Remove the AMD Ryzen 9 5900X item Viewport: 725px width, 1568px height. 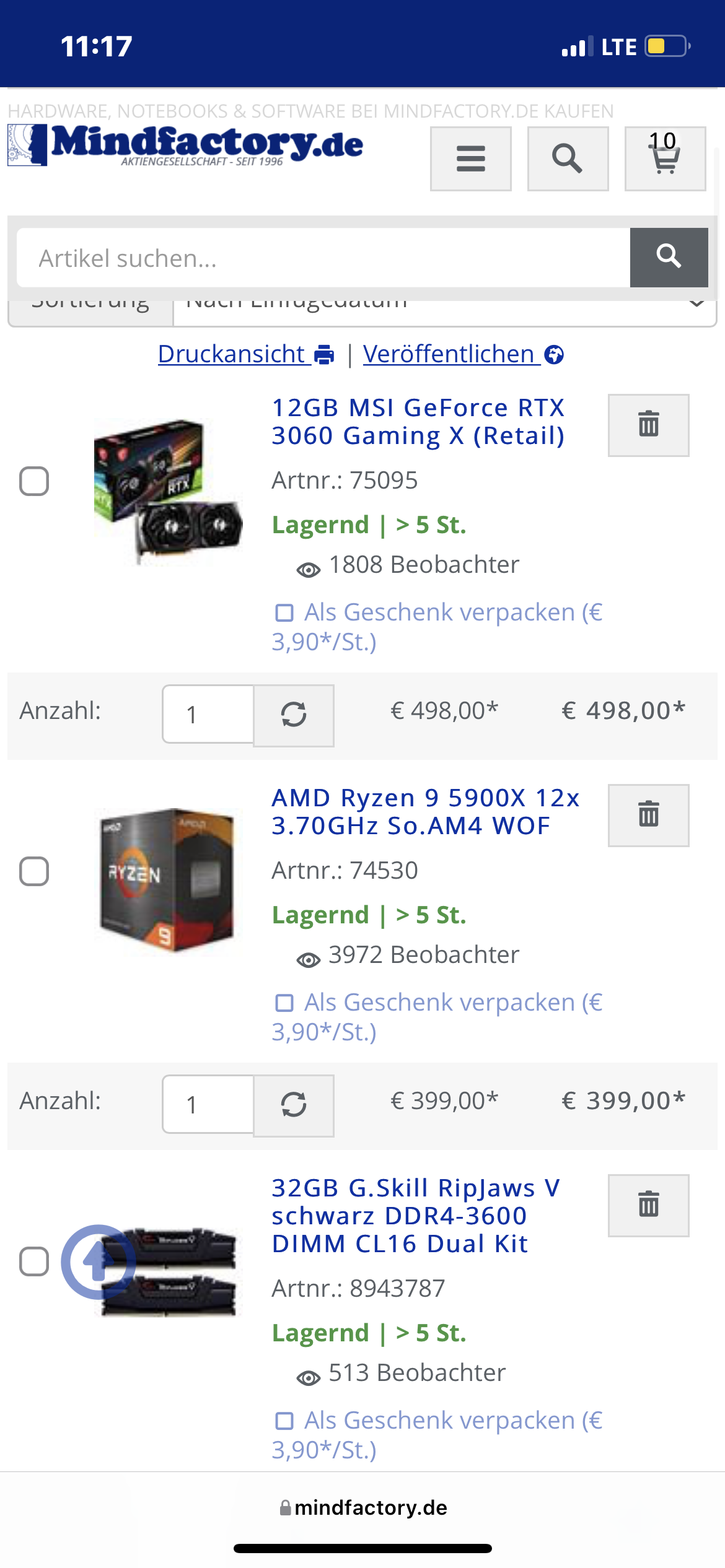point(649,816)
